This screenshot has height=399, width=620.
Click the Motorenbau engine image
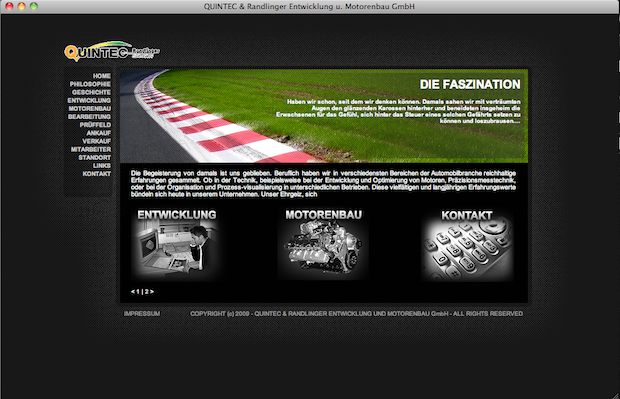click(323, 248)
